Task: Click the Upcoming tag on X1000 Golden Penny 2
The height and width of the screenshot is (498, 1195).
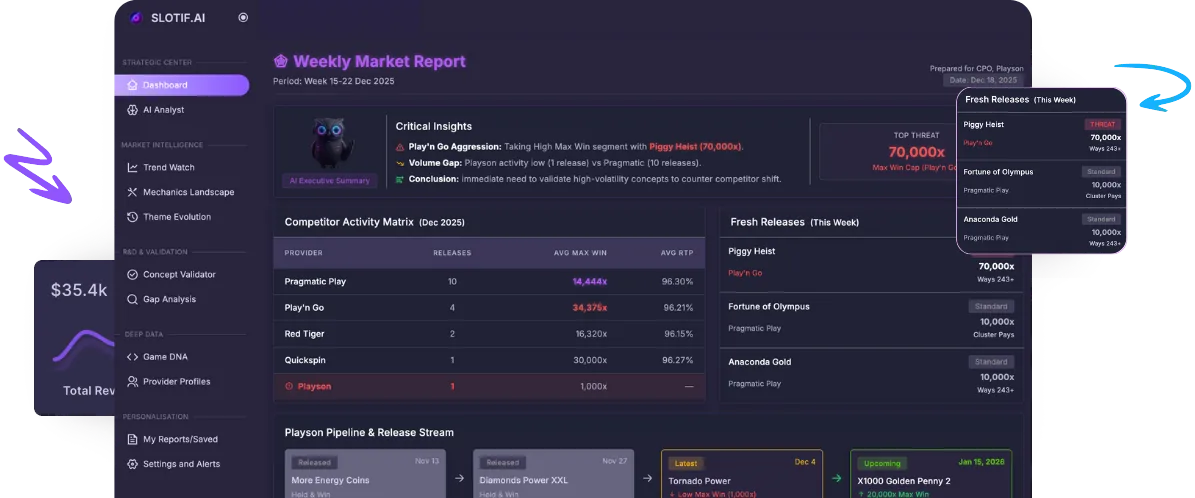Action: (x=883, y=463)
